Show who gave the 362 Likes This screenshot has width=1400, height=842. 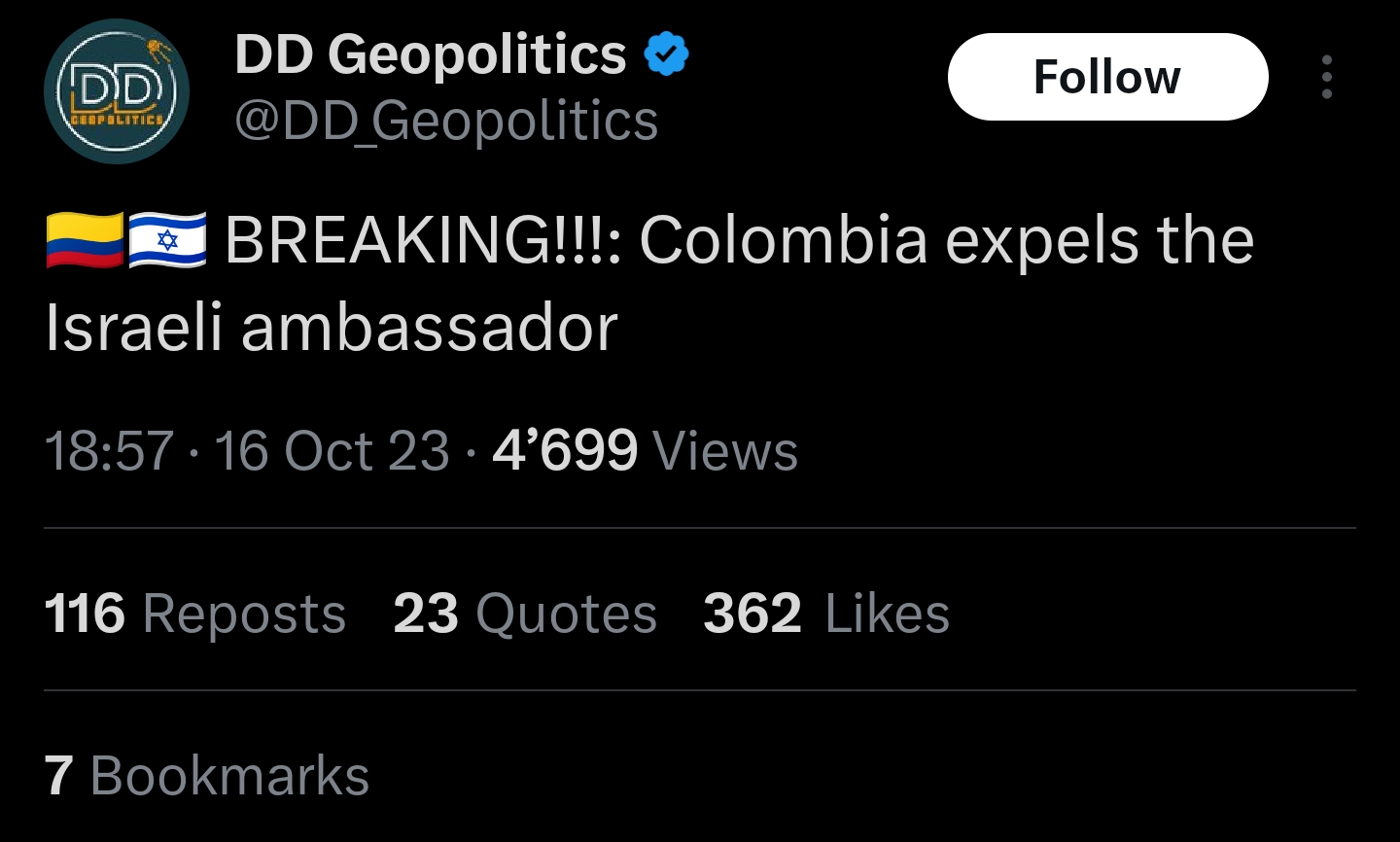(825, 614)
